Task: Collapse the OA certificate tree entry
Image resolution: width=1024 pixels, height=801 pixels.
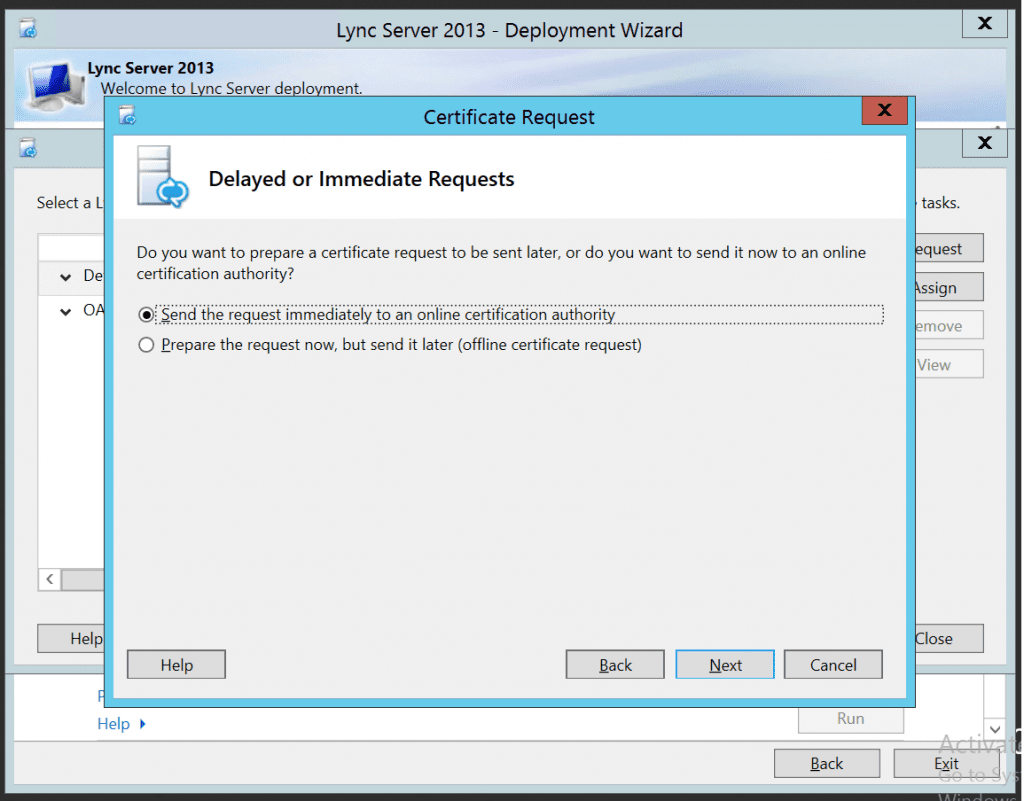Action: (x=64, y=310)
